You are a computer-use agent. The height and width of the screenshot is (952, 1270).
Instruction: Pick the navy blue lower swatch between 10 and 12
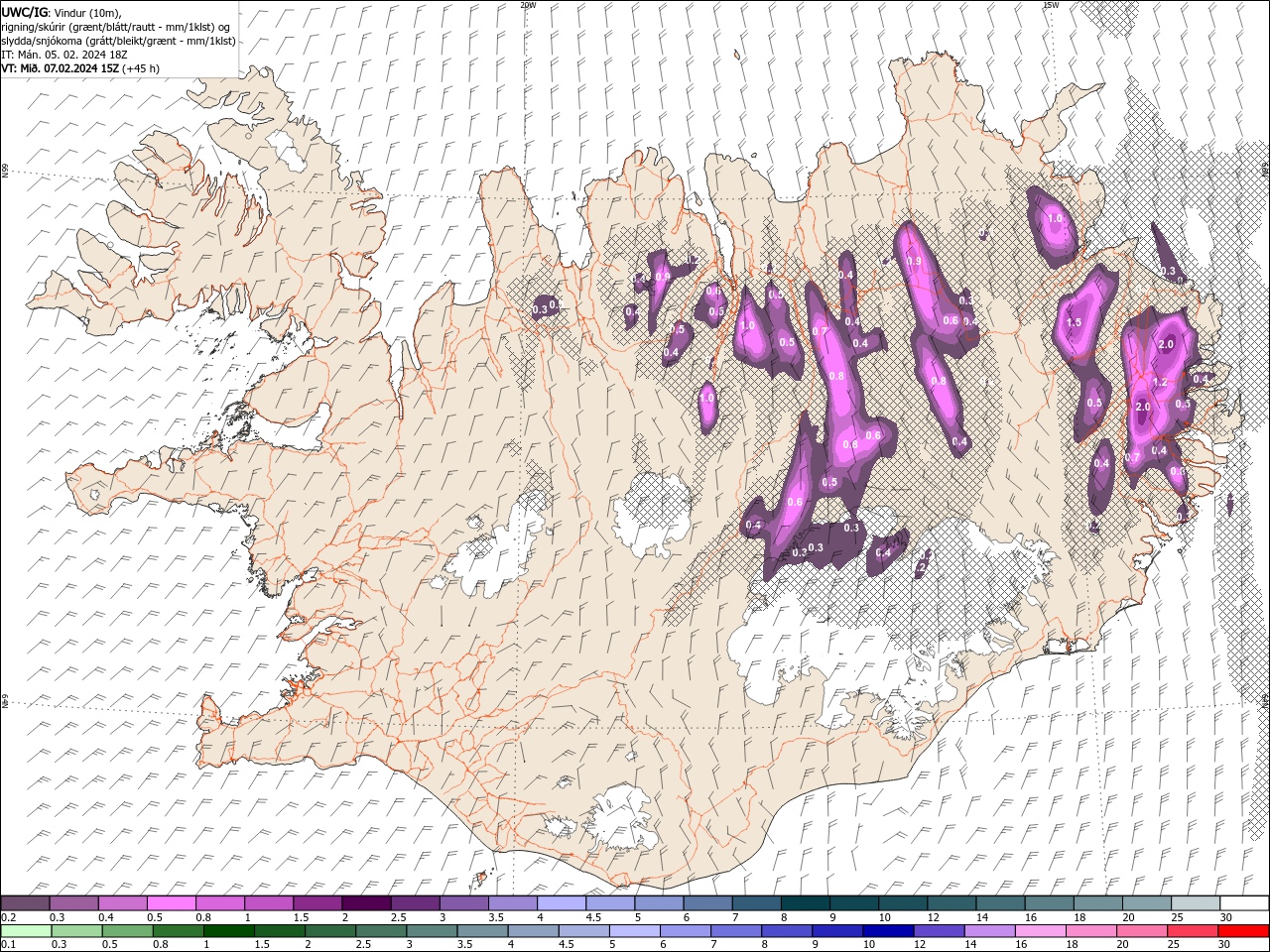[889, 931]
